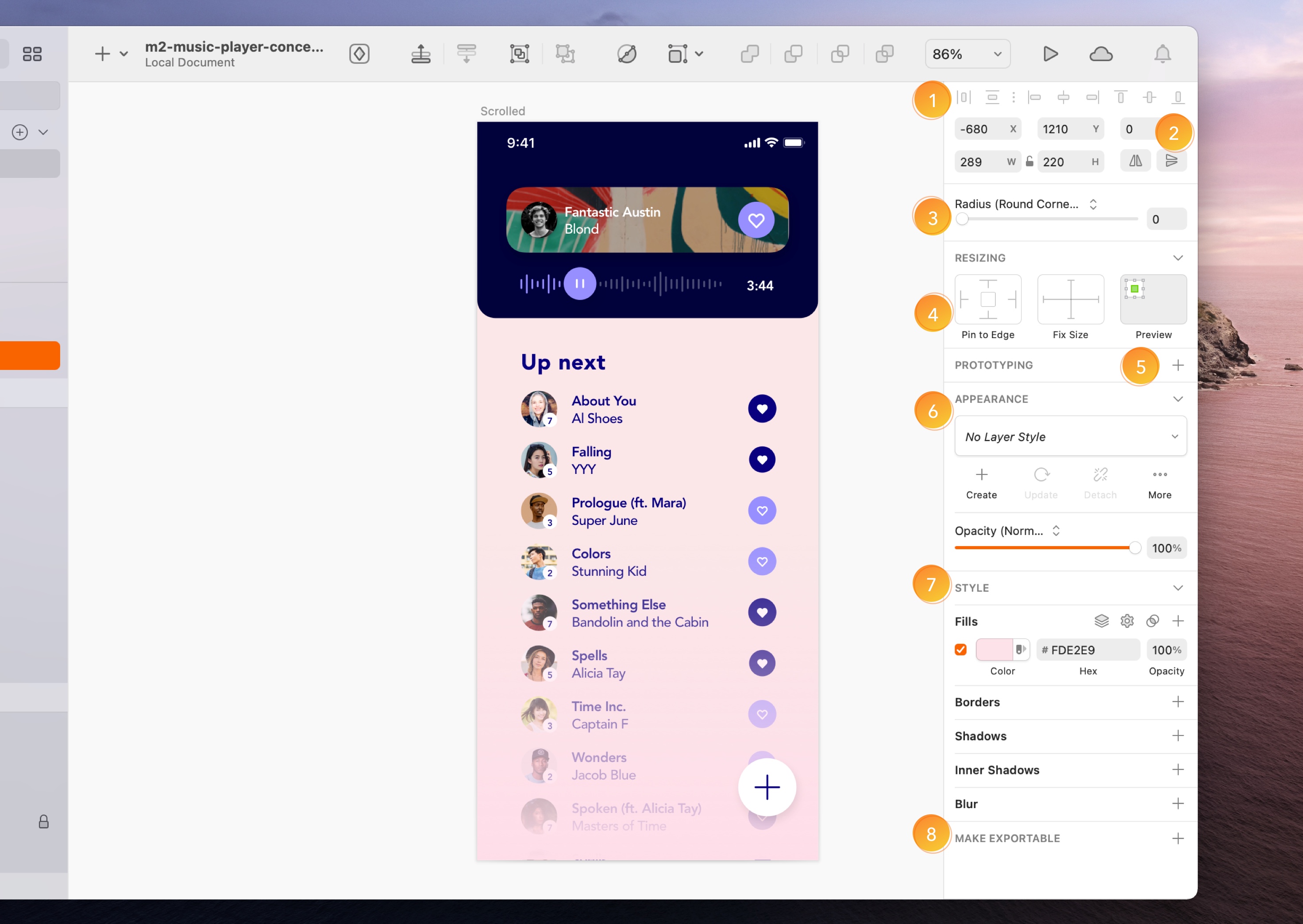1303x924 pixels.
Task: Switch to the Components grid view icon
Action: pos(32,54)
